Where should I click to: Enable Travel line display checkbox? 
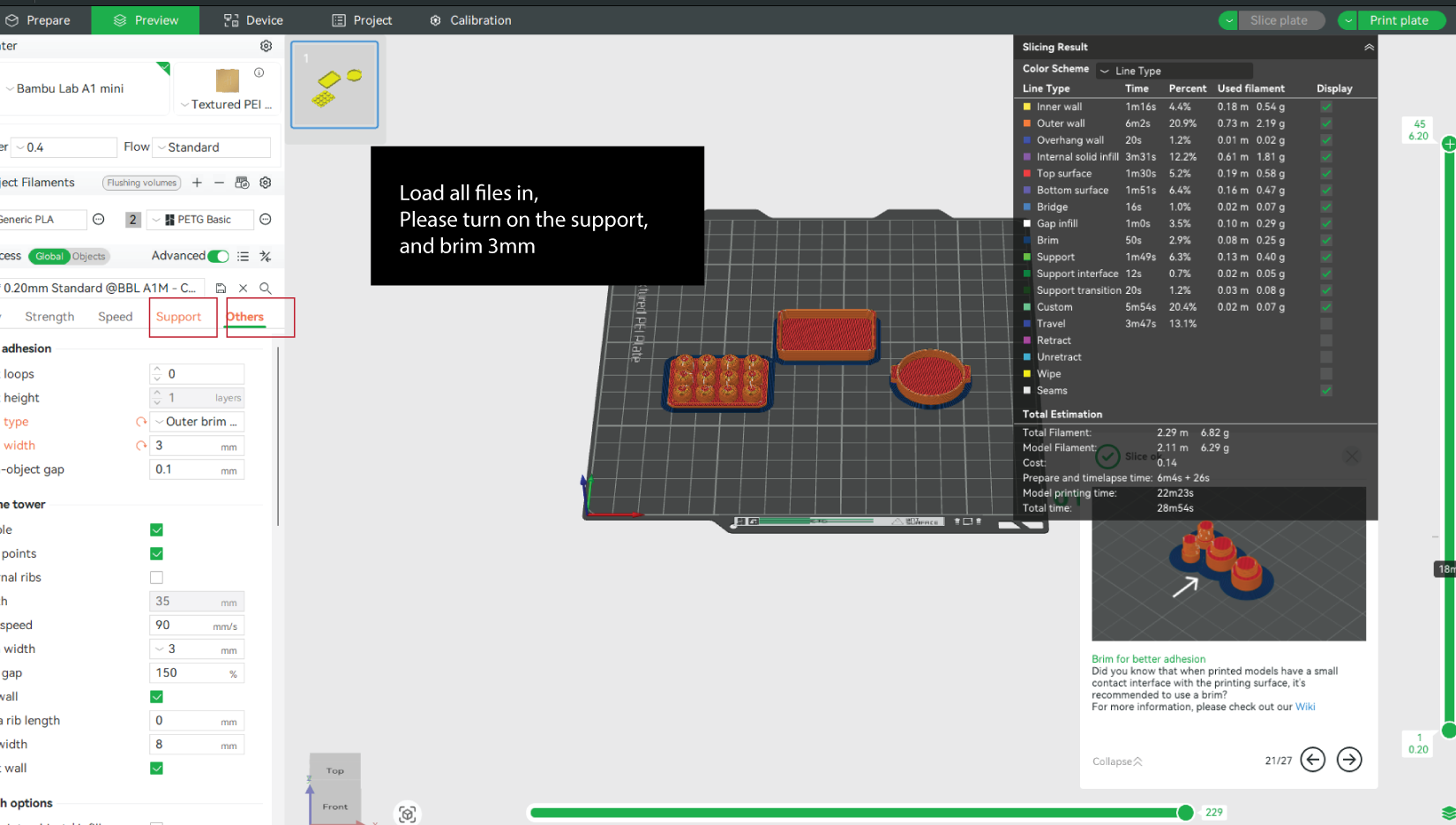(x=1326, y=324)
